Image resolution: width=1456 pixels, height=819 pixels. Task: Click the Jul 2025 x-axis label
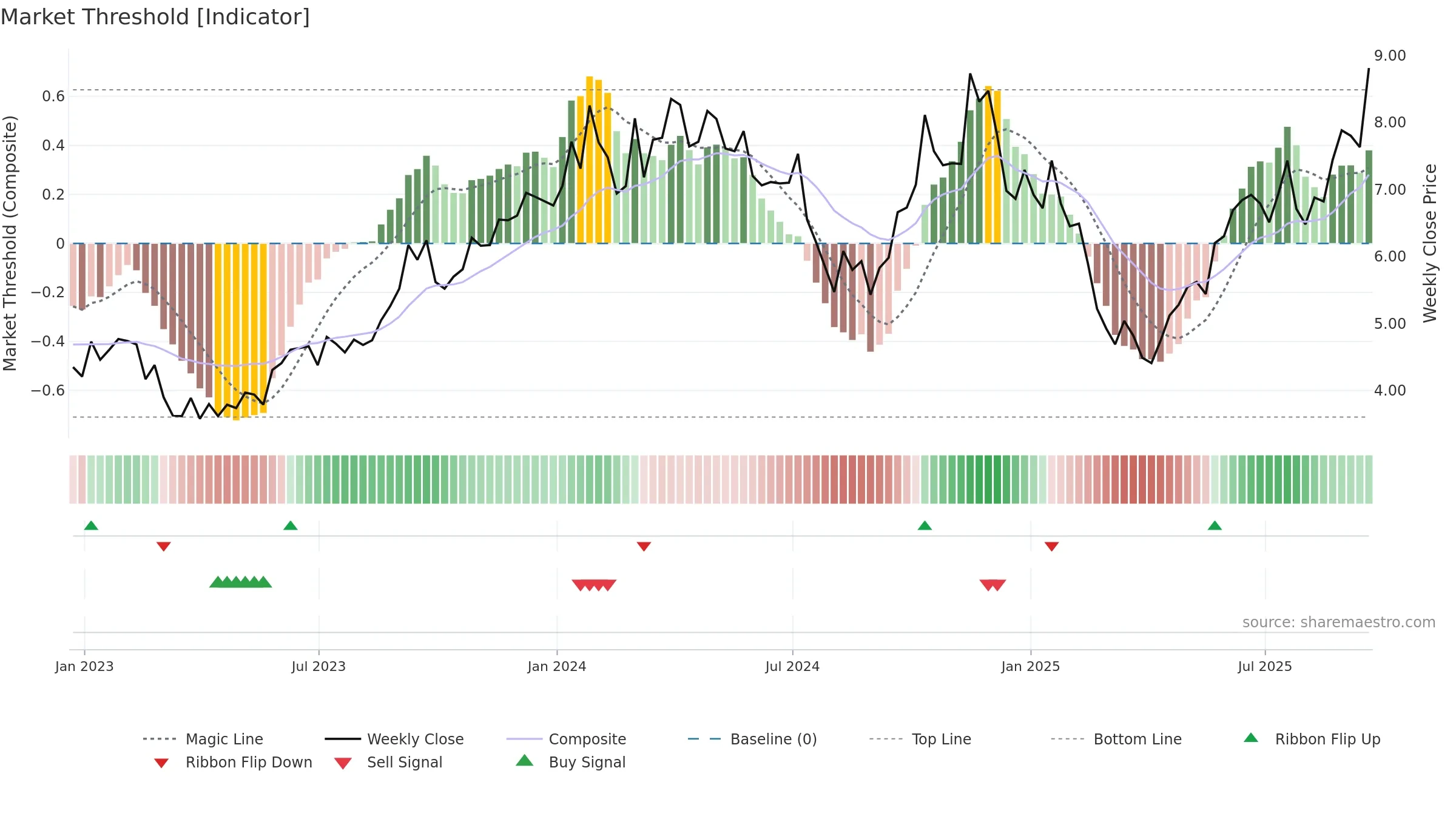click(x=1265, y=666)
